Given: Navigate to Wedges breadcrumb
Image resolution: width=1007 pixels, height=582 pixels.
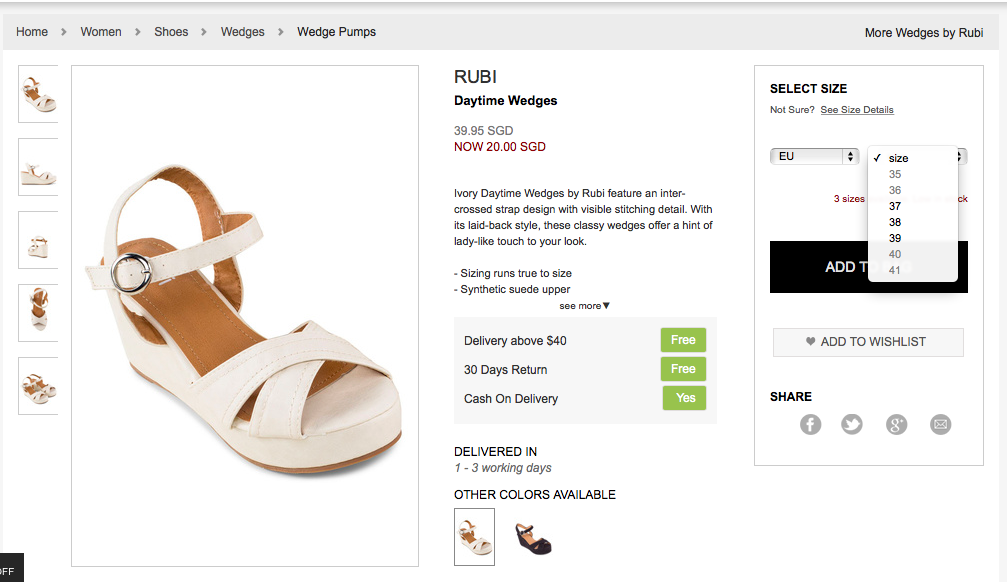Looking at the screenshot, I should (242, 31).
